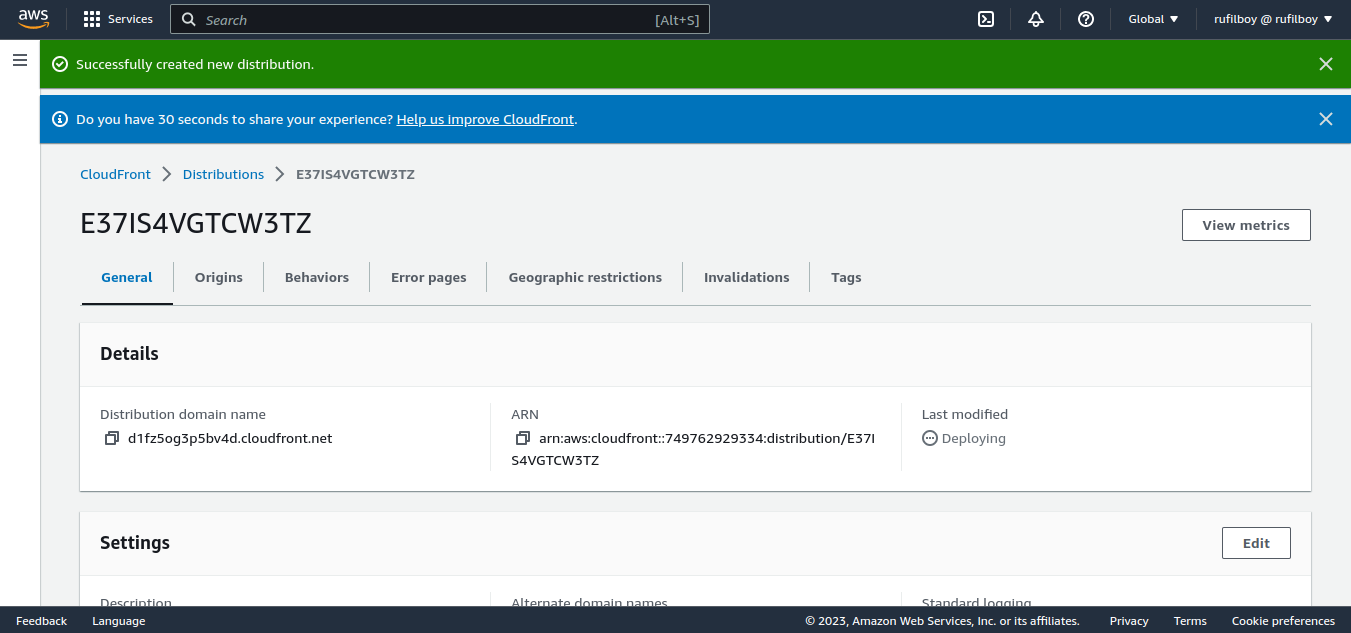Click the E37IS4VGTCW3TZ breadcrumb item
This screenshot has width=1351, height=633.
pos(355,174)
